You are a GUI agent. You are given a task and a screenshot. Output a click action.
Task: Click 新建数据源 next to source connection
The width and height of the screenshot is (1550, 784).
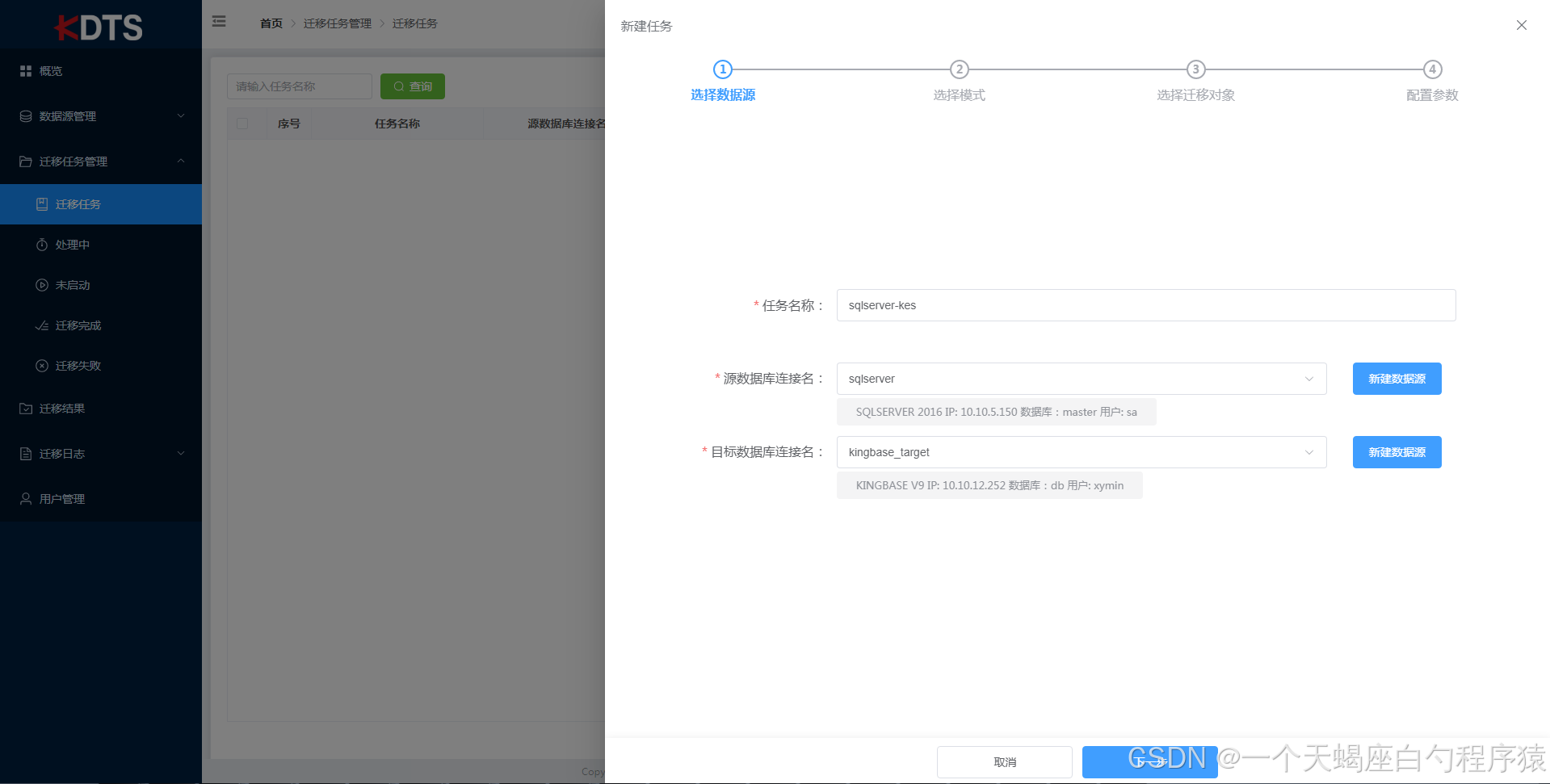coord(1396,379)
